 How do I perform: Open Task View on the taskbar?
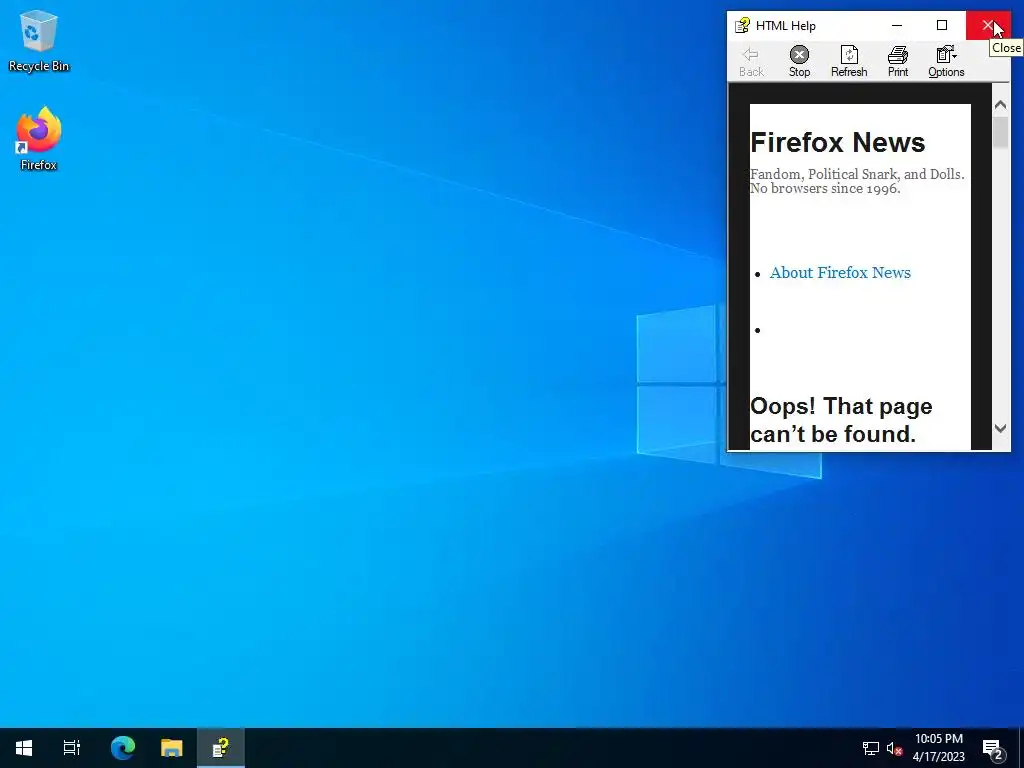(72, 748)
